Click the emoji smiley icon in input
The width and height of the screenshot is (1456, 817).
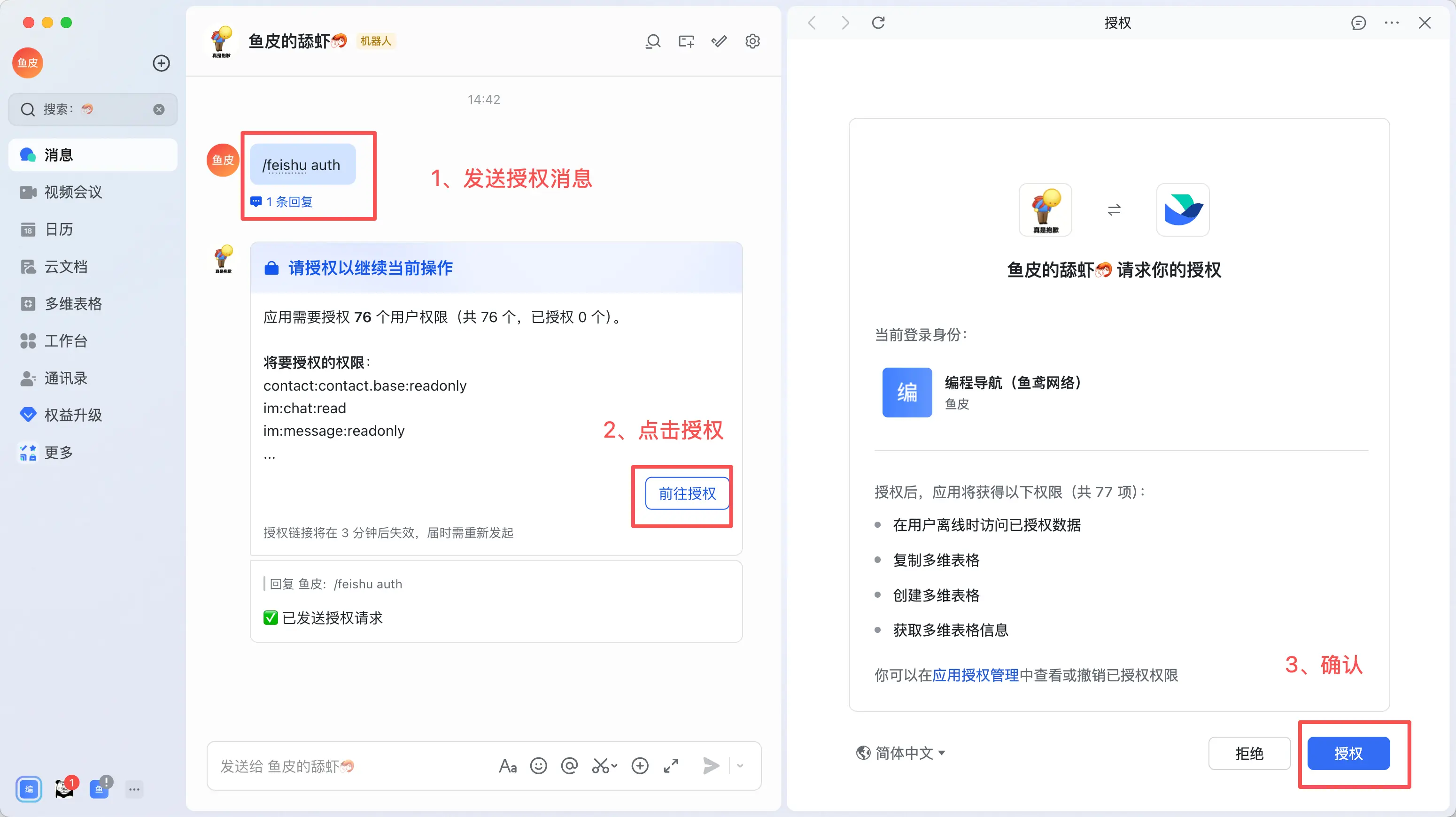(x=538, y=766)
